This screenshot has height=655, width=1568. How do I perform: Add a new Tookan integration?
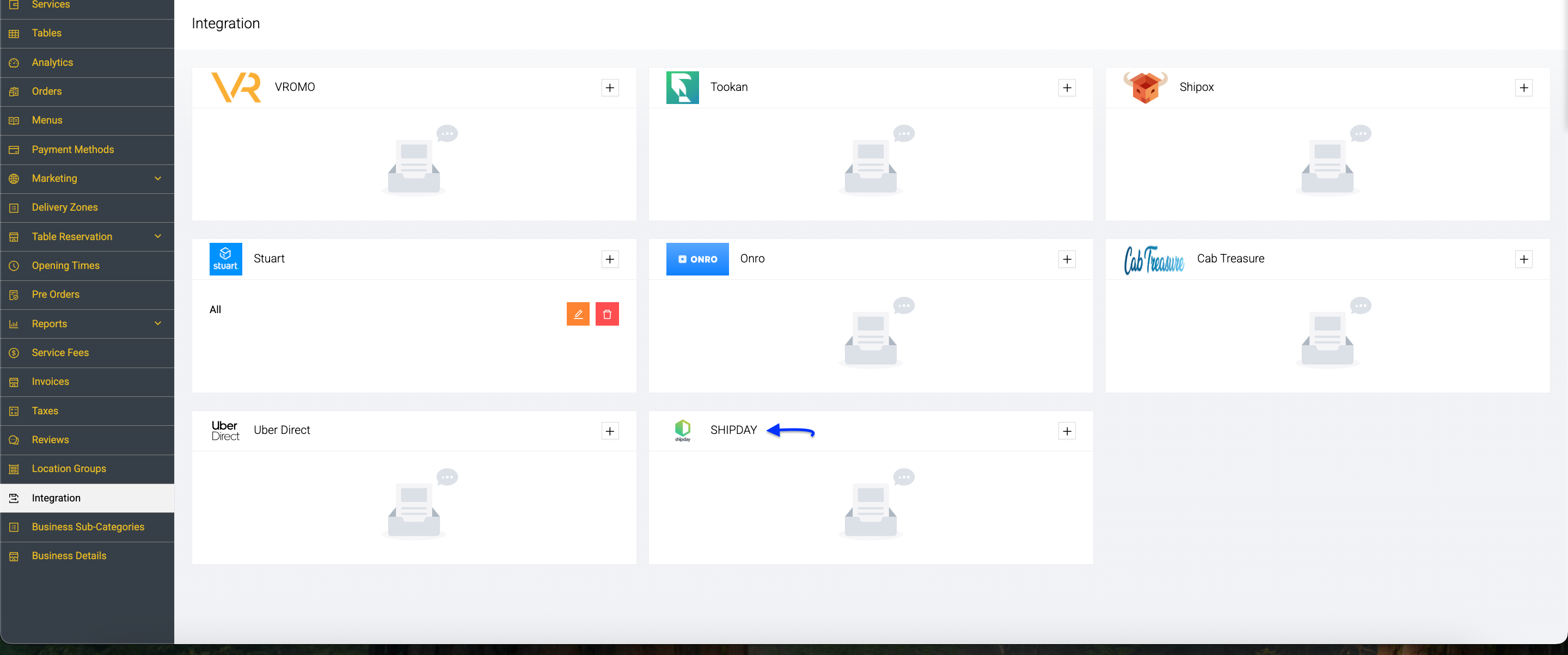pyautogui.click(x=1067, y=88)
